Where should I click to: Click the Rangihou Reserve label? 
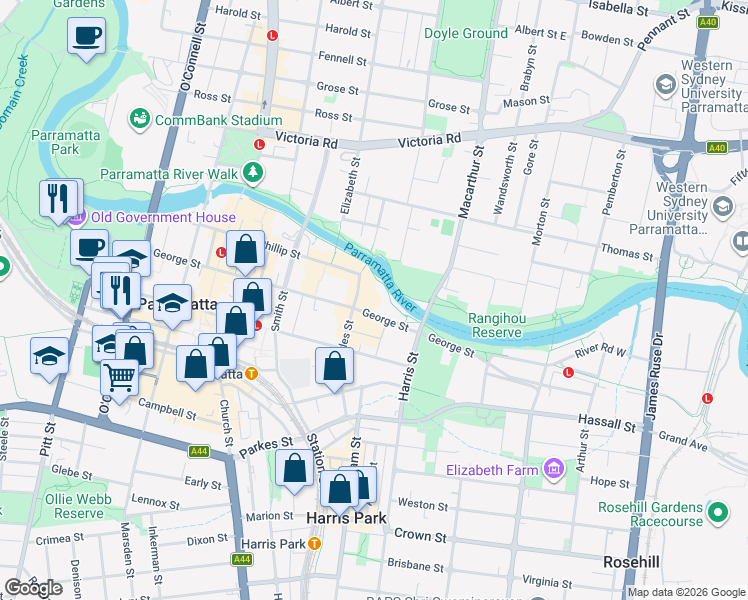pos(497,325)
